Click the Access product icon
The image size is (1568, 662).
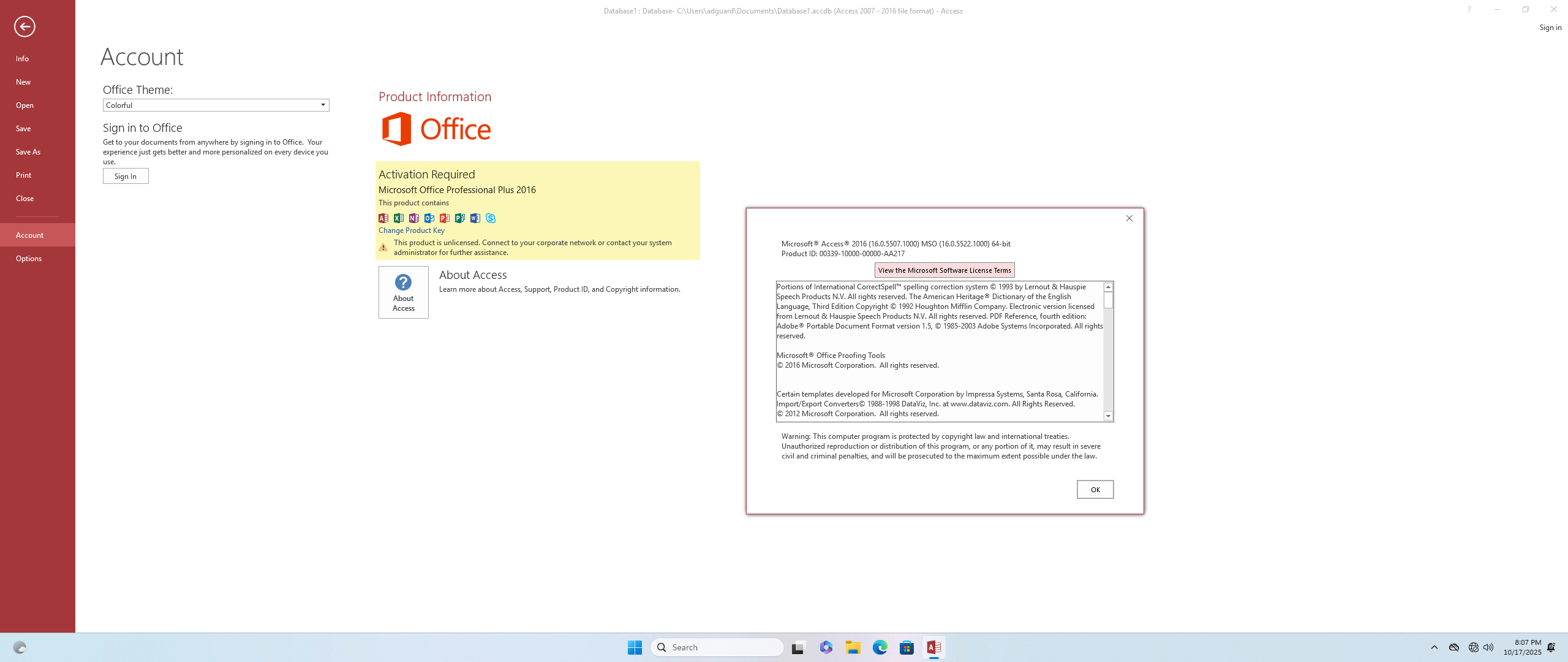(x=383, y=218)
